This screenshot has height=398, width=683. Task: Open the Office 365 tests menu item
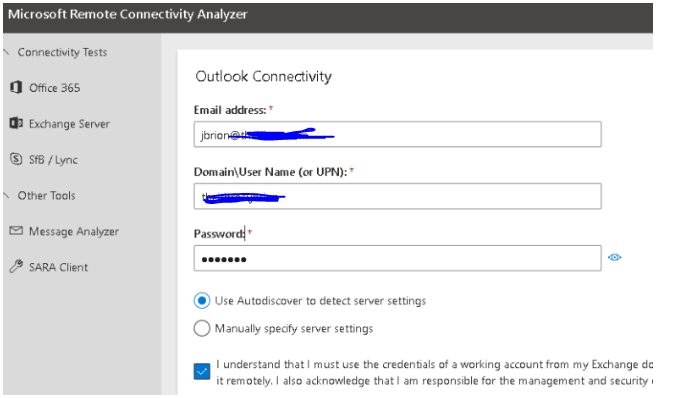(x=54, y=88)
